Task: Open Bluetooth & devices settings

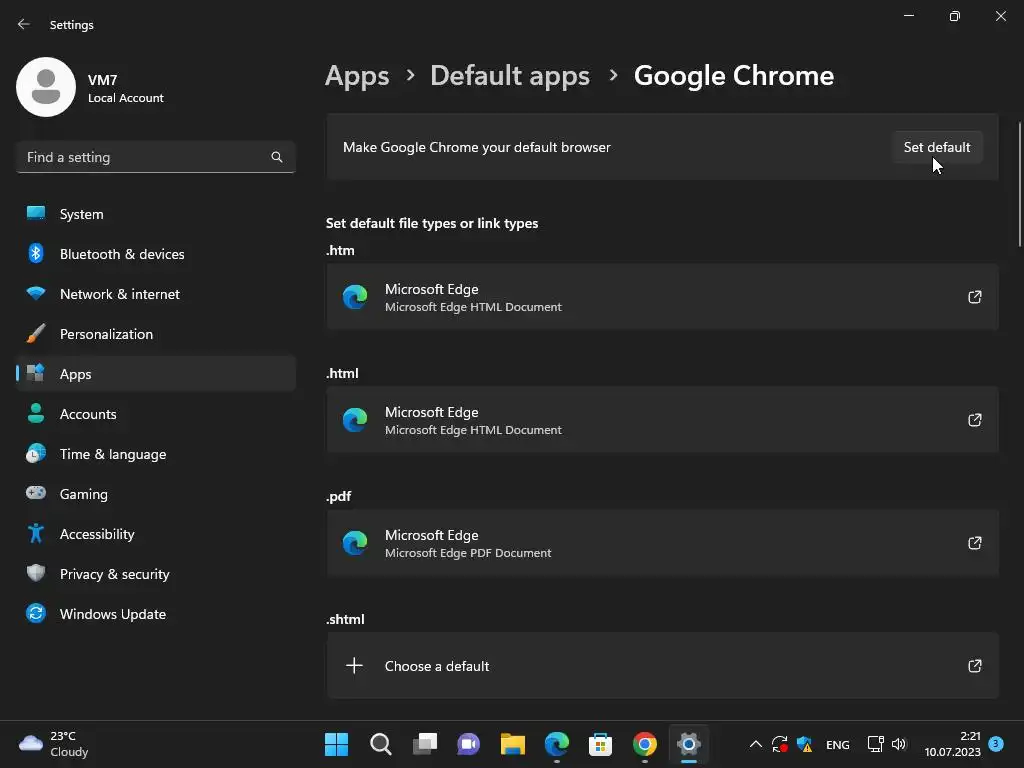Action: 155,254
